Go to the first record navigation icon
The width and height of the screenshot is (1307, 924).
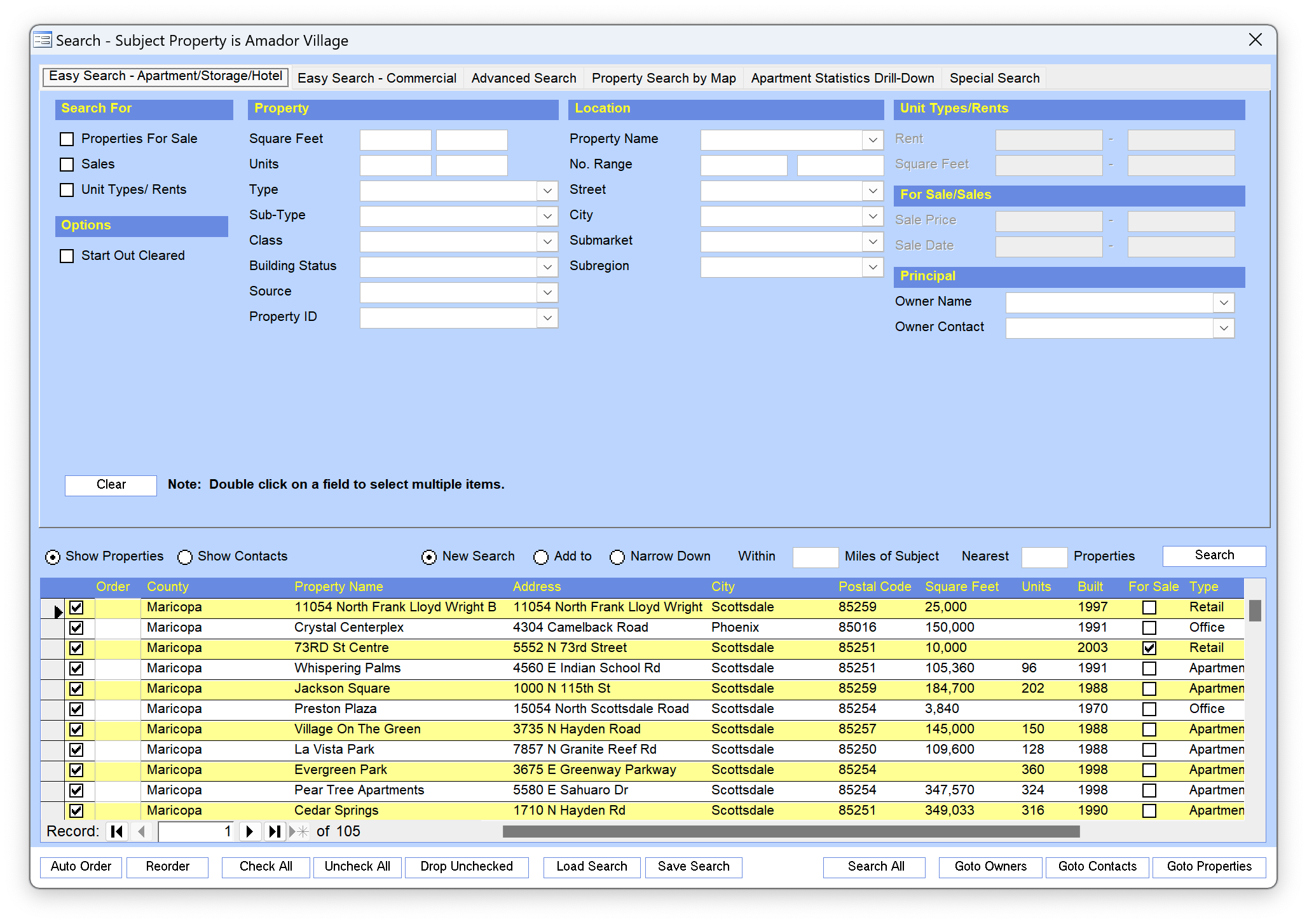pyautogui.click(x=116, y=831)
